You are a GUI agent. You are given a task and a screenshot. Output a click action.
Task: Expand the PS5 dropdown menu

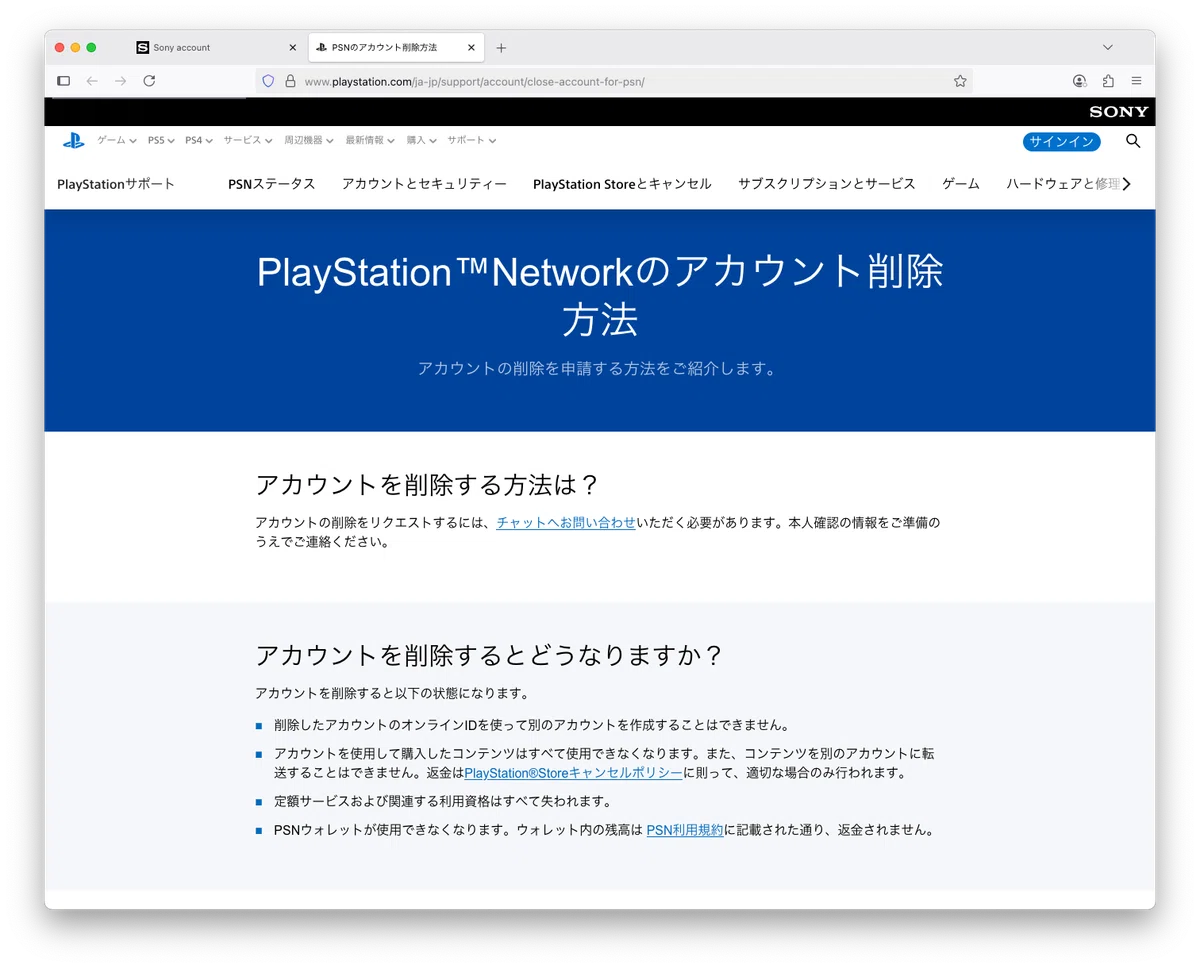click(x=161, y=141)
